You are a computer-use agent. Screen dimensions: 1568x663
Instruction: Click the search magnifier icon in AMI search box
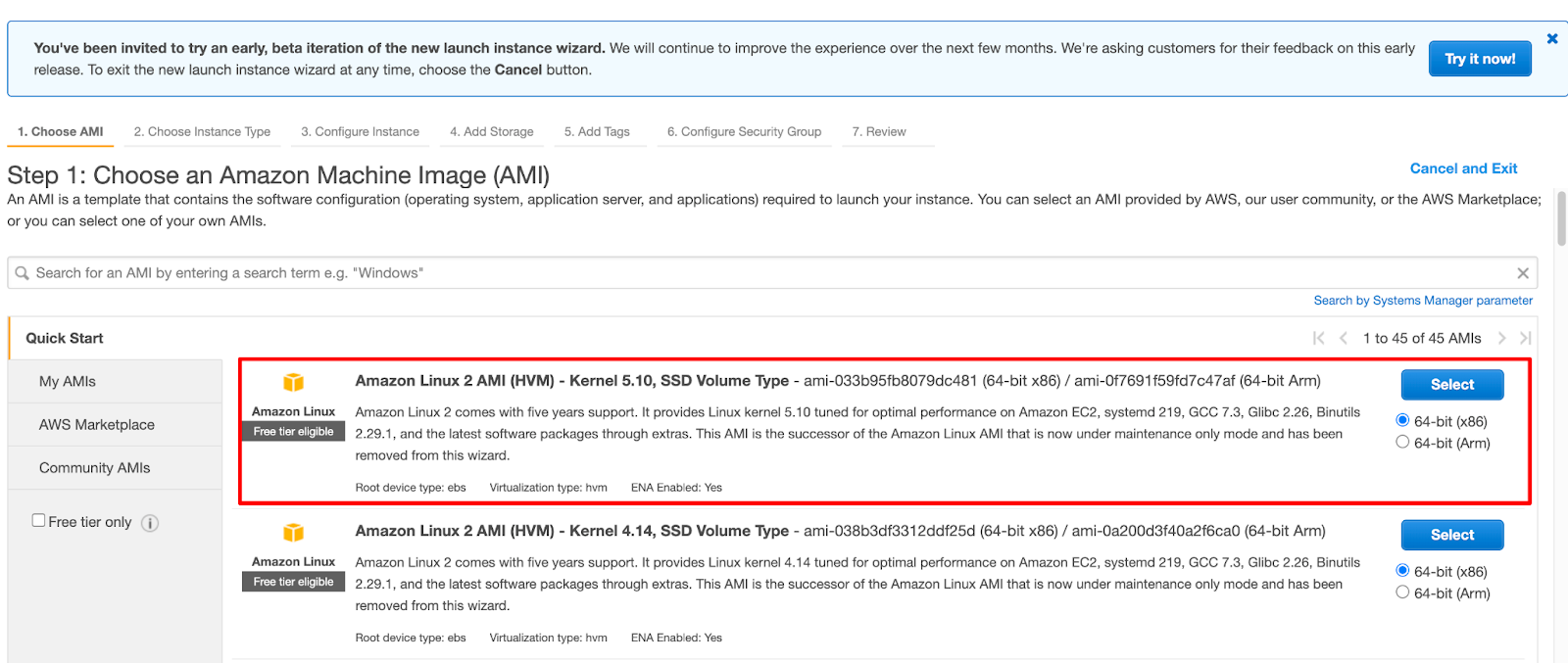22,273
